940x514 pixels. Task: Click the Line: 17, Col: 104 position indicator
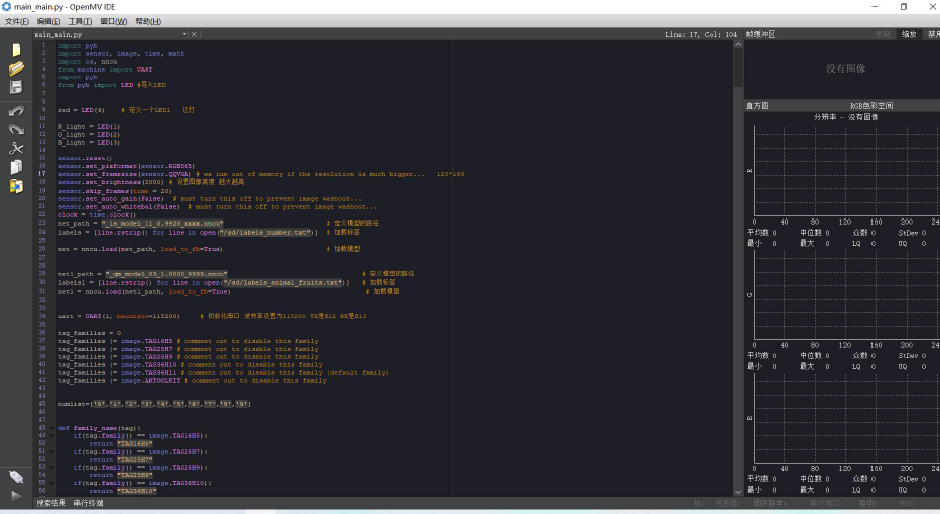click(701, 34)
